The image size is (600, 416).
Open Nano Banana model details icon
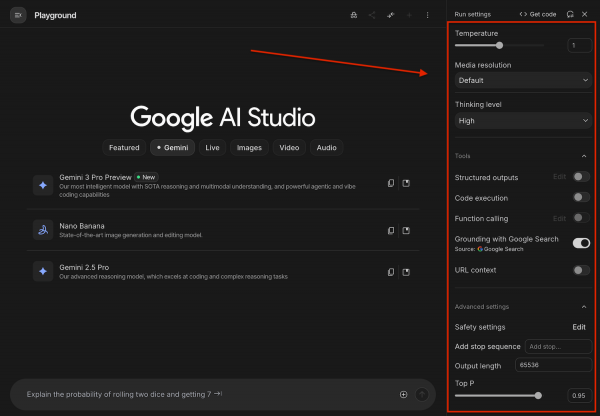click(x=406, y=230)
